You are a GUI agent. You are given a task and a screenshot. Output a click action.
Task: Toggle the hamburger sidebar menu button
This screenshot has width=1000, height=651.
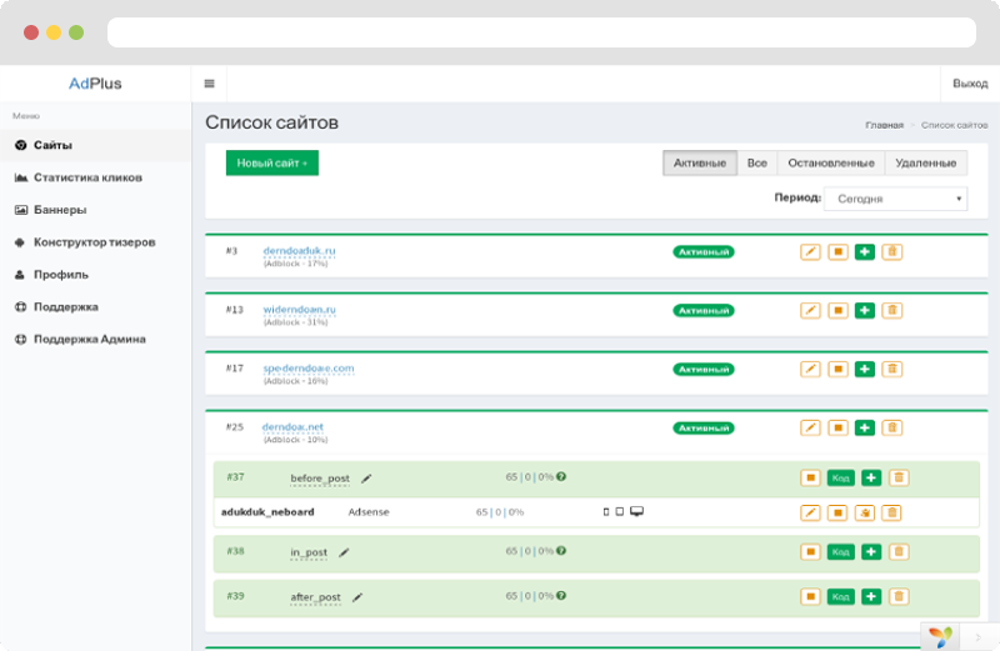[x=209, y=84]
